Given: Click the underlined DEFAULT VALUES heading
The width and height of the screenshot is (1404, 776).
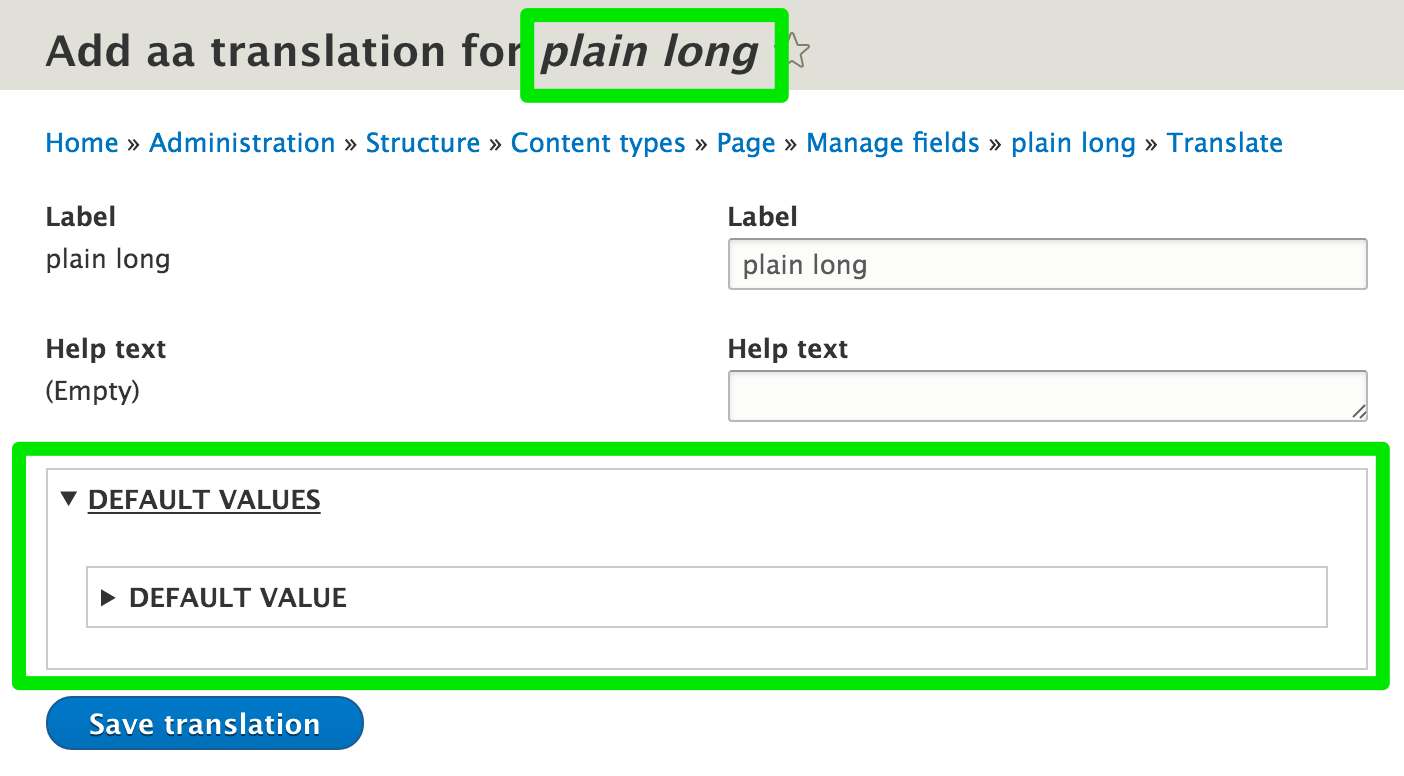Looking at the screenshot, I should 204,499.
